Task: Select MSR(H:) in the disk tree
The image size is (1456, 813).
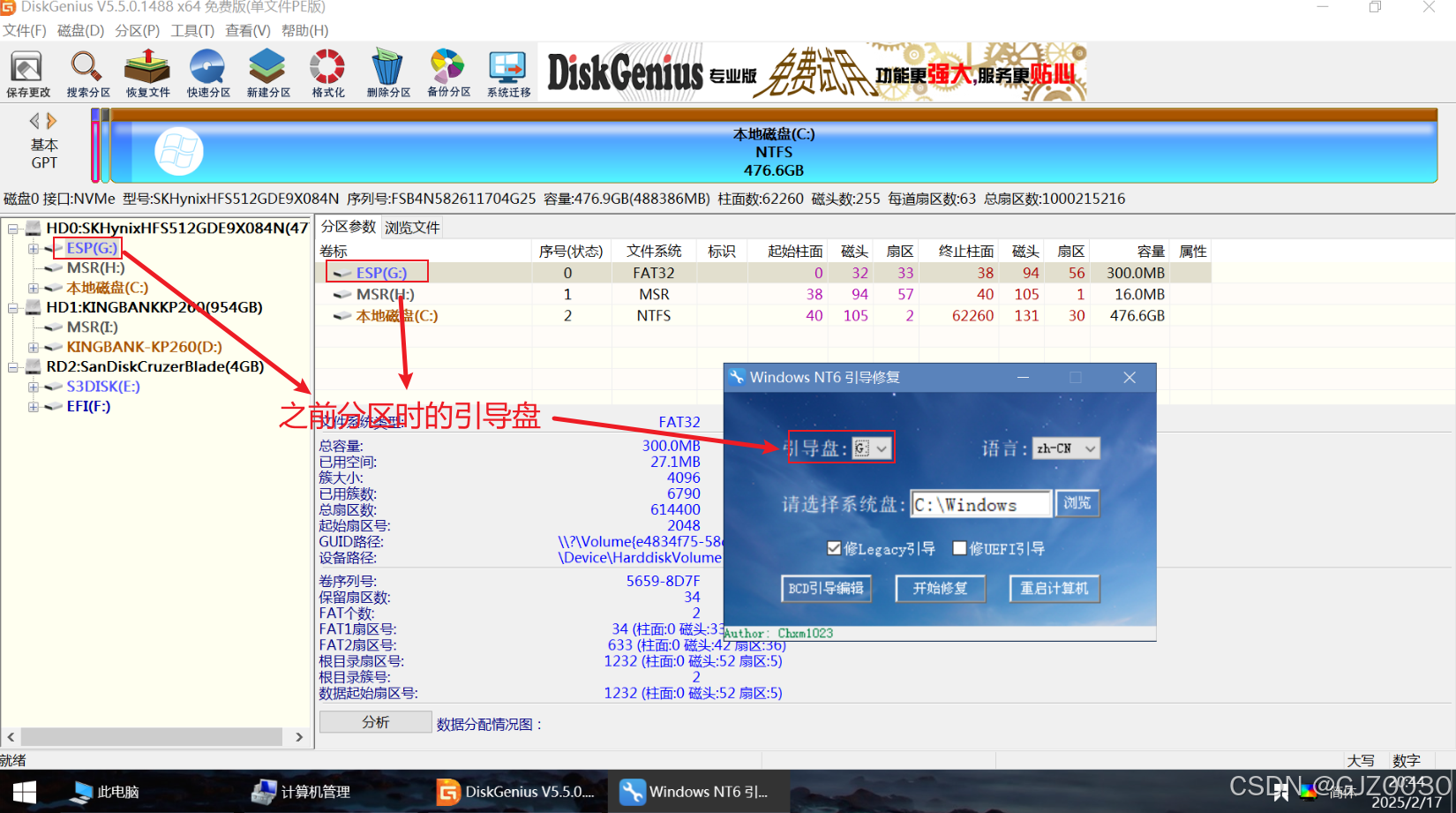Action: click(95, 267)
